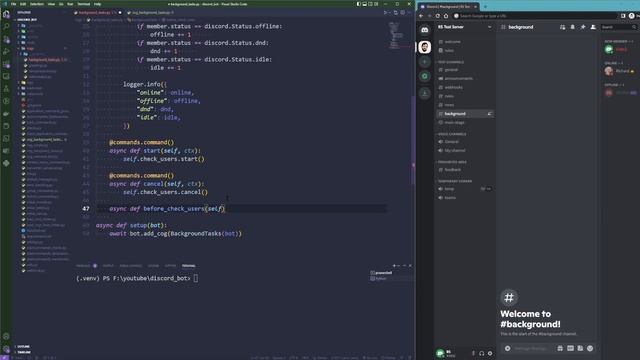Viewport: 640px width, 360px height.
Task: Open Threads icon in Discord channel header
Action: tap(562, 27)
